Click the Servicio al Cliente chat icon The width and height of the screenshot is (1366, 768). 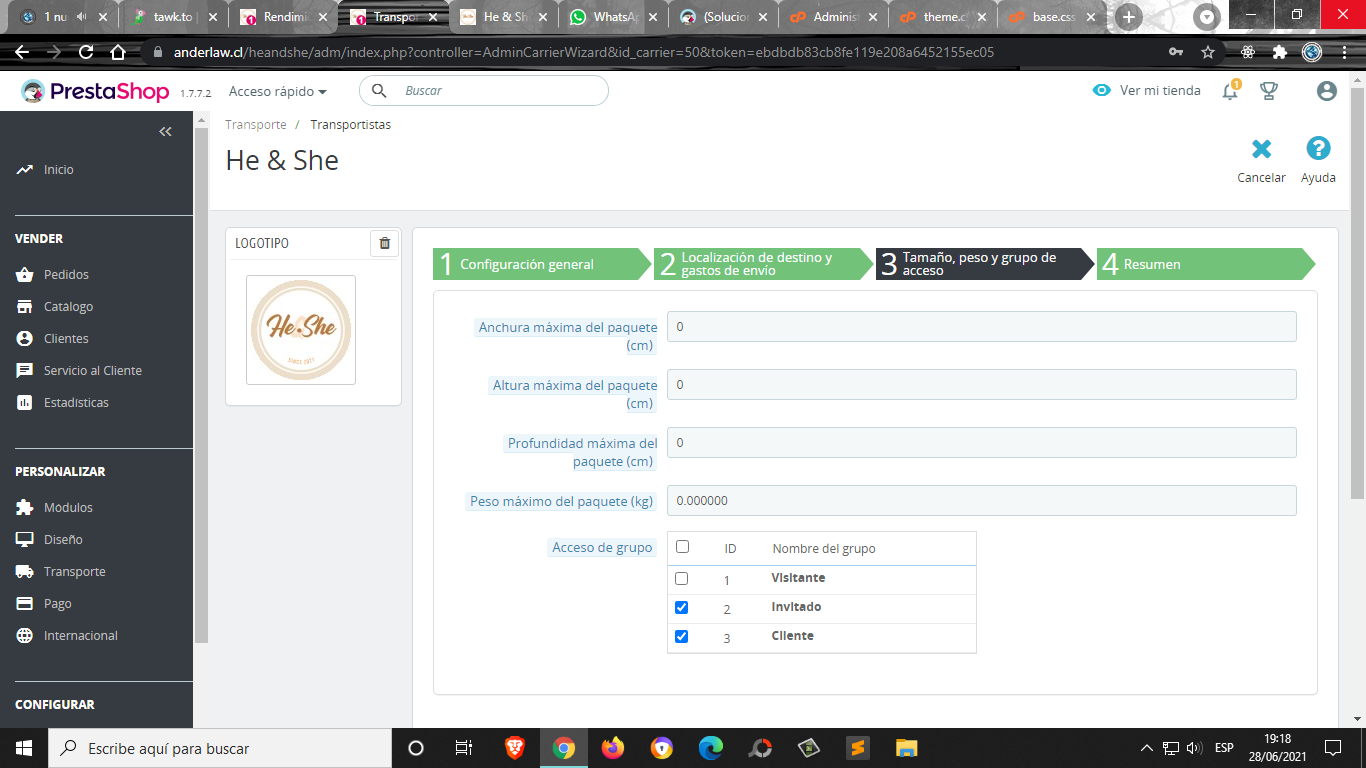point(25,370)
